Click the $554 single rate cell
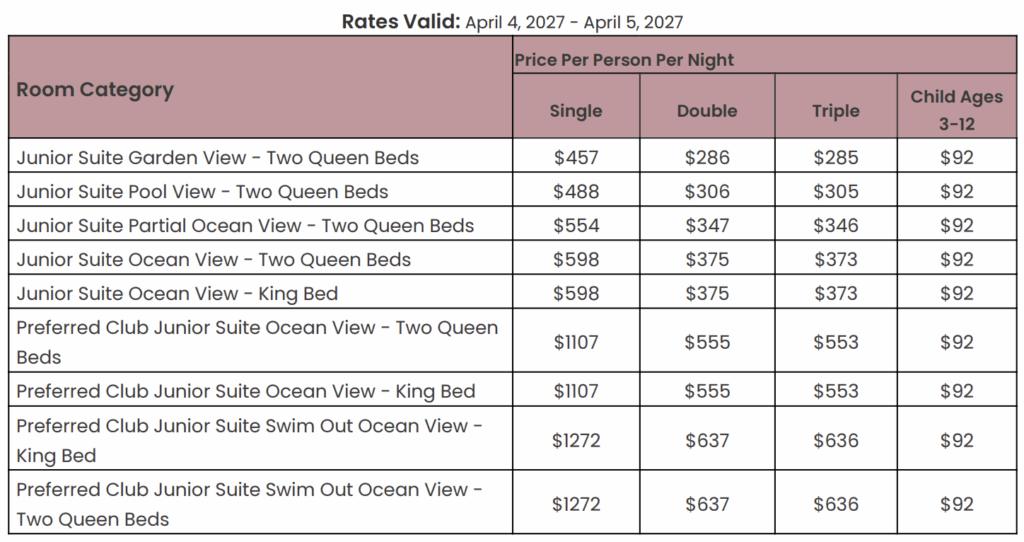 [x=576, y=225]
